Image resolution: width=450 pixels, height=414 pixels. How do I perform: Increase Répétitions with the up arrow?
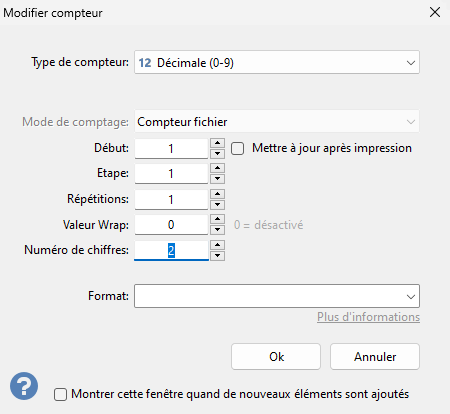point(218,194)
